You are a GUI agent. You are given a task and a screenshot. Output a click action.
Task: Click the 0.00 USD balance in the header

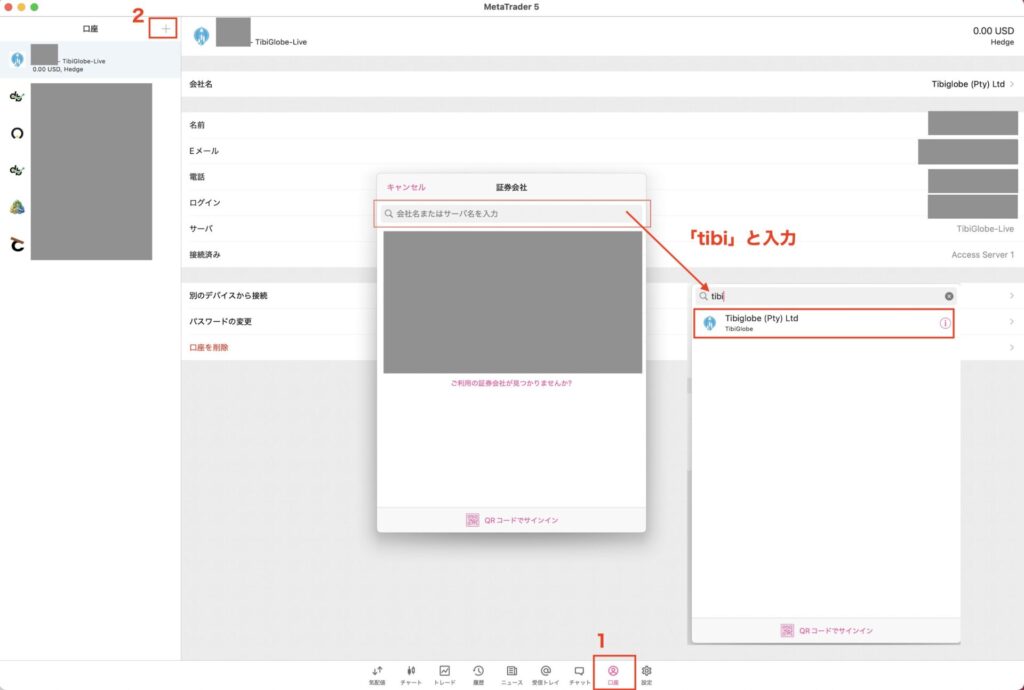pos(993,31)
